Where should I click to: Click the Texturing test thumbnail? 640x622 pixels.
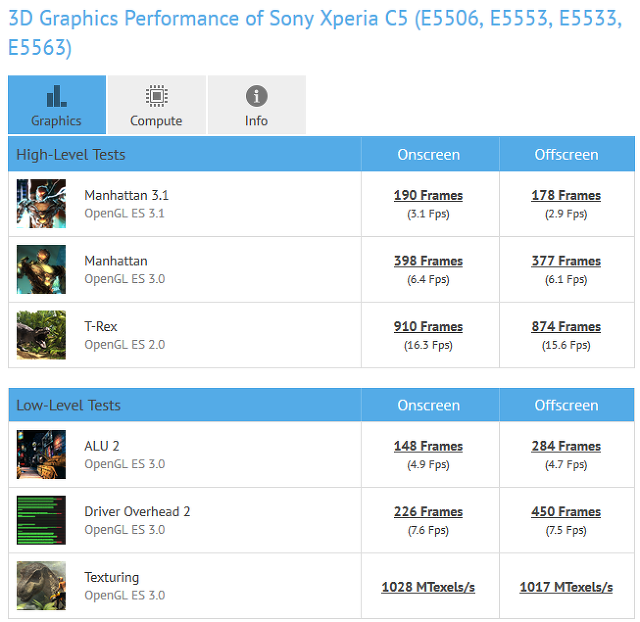point(41,586)
